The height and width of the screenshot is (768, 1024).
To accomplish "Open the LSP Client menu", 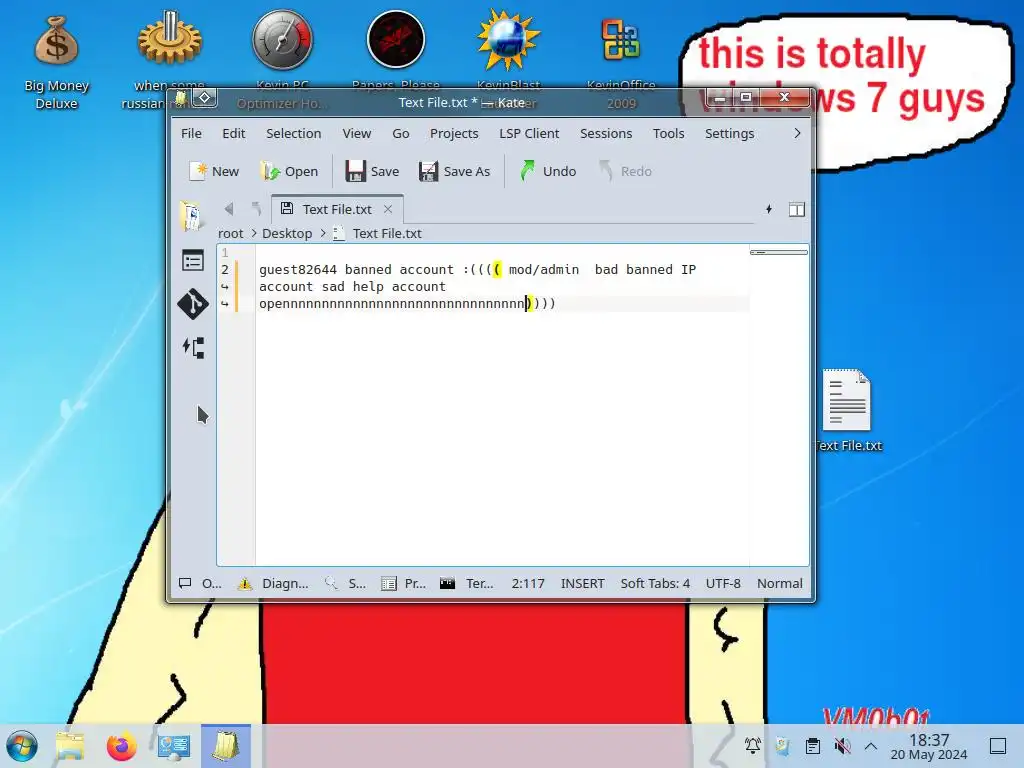I will click(529, 133).
